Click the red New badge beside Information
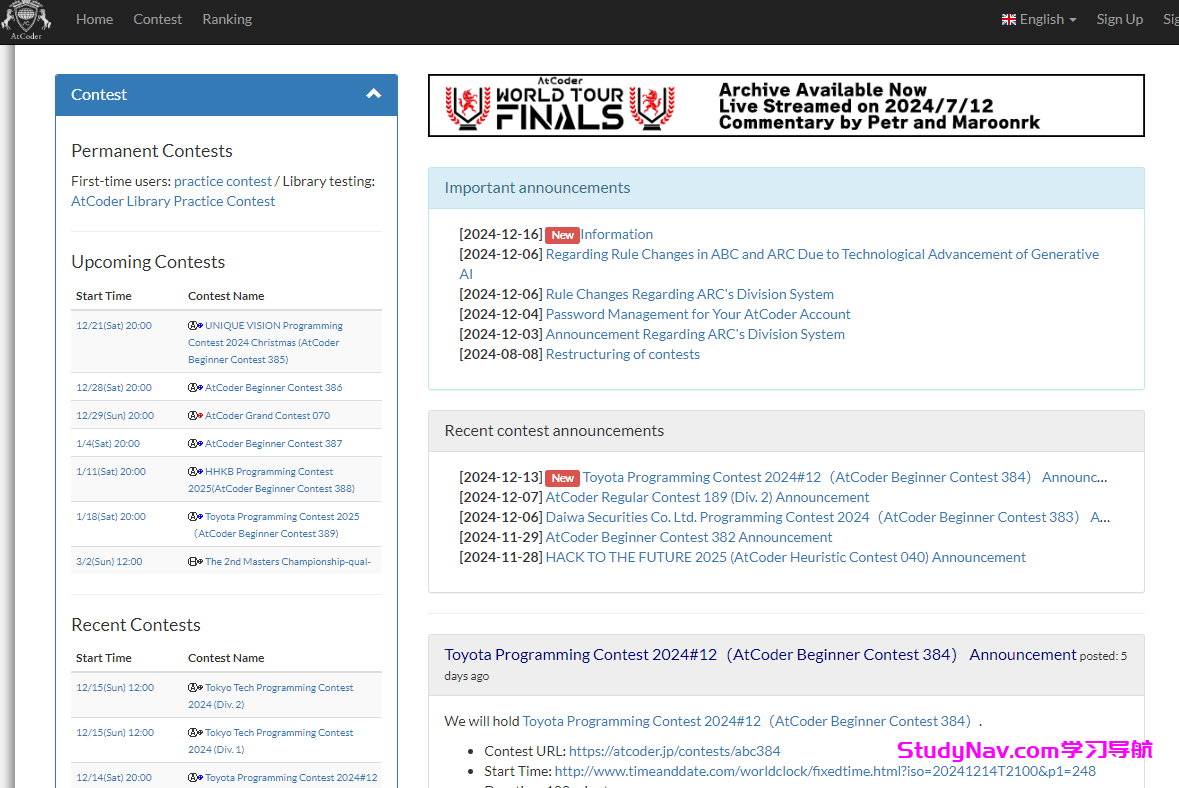1179x788 pixels. 562,235
